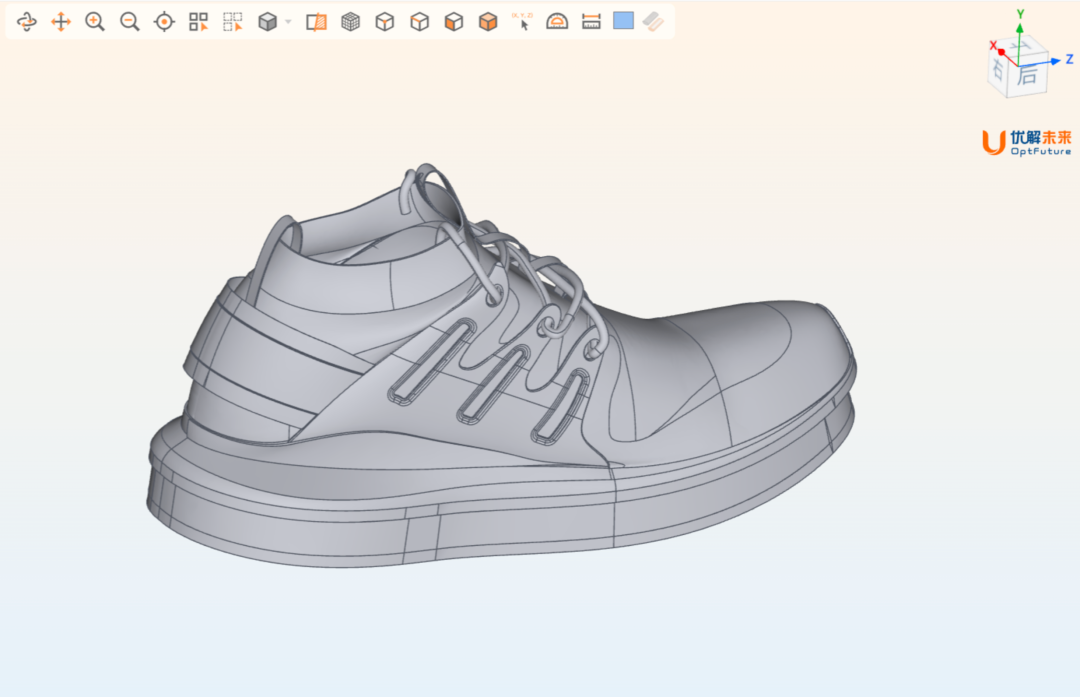Click the zoom out magnifier
Image resolution: width=1080 pixels, height=697 pixels.
[x=129, y=22]
